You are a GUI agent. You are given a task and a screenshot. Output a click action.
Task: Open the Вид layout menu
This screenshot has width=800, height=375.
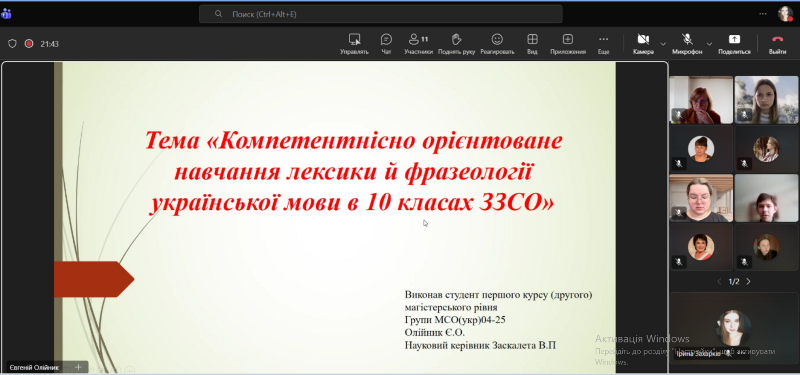[532, 44]
